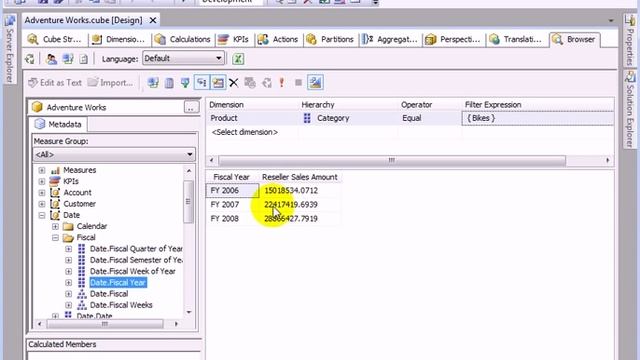640x360 pixels.
Task: Click the Add Calculated Member icon
Action: (153, 82)
